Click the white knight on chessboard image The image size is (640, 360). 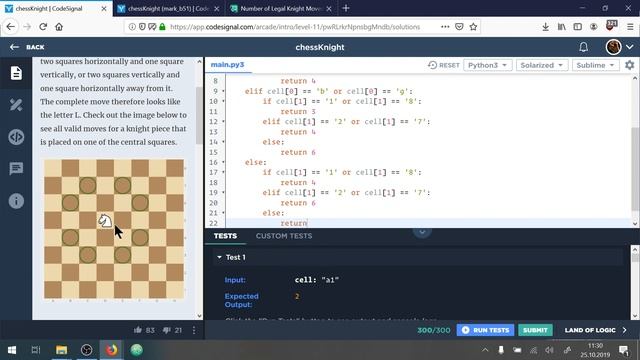pos(105,220)
